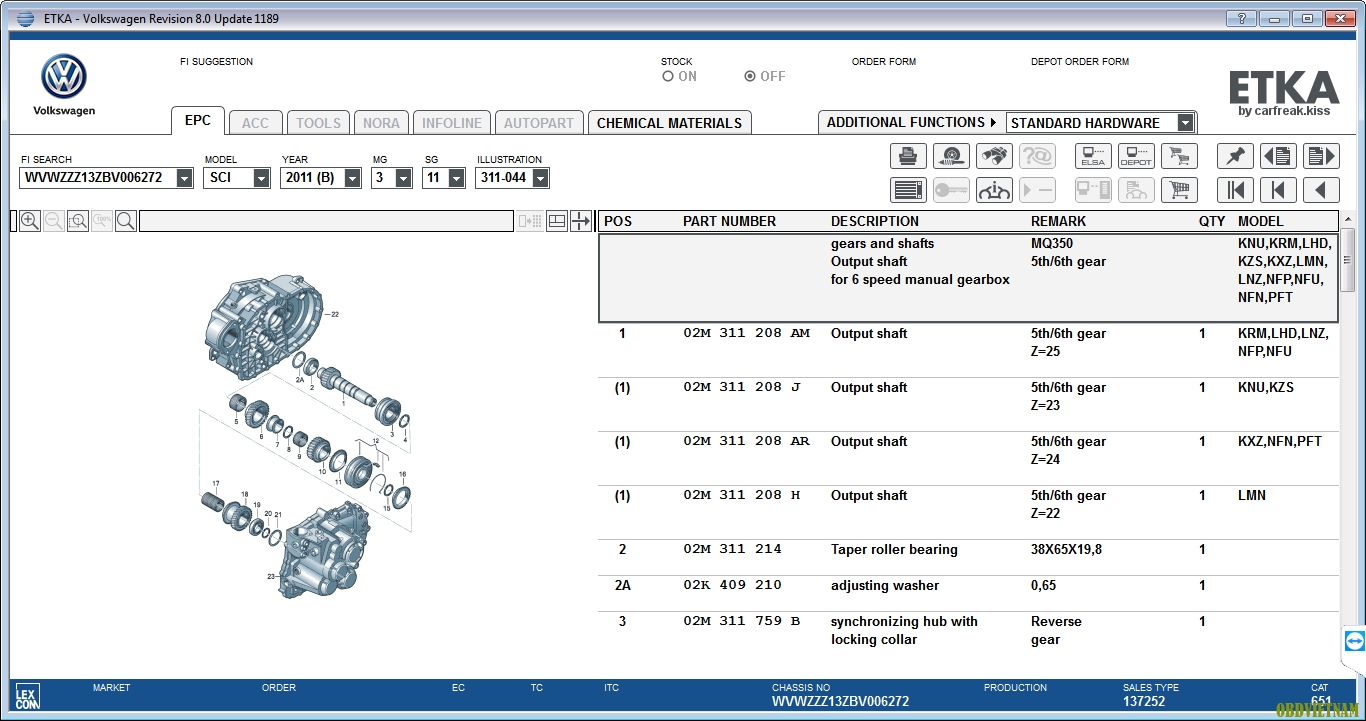Image resolution: width=1366 pixels, height=721 pixels.
Task: Open the FI SEARCH VIN dropdown
Action: pos(184,178)
